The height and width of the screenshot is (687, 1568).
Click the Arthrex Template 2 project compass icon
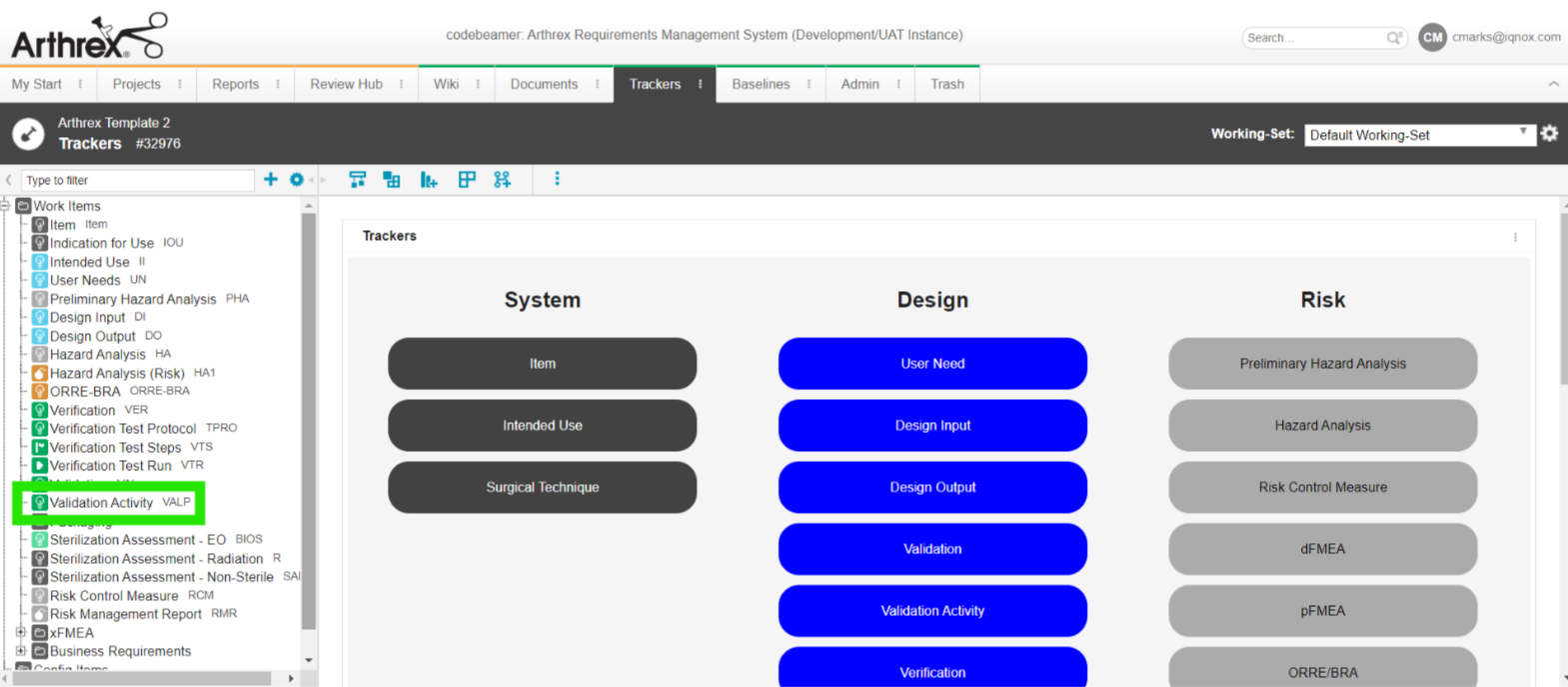[x=28, y=133]
